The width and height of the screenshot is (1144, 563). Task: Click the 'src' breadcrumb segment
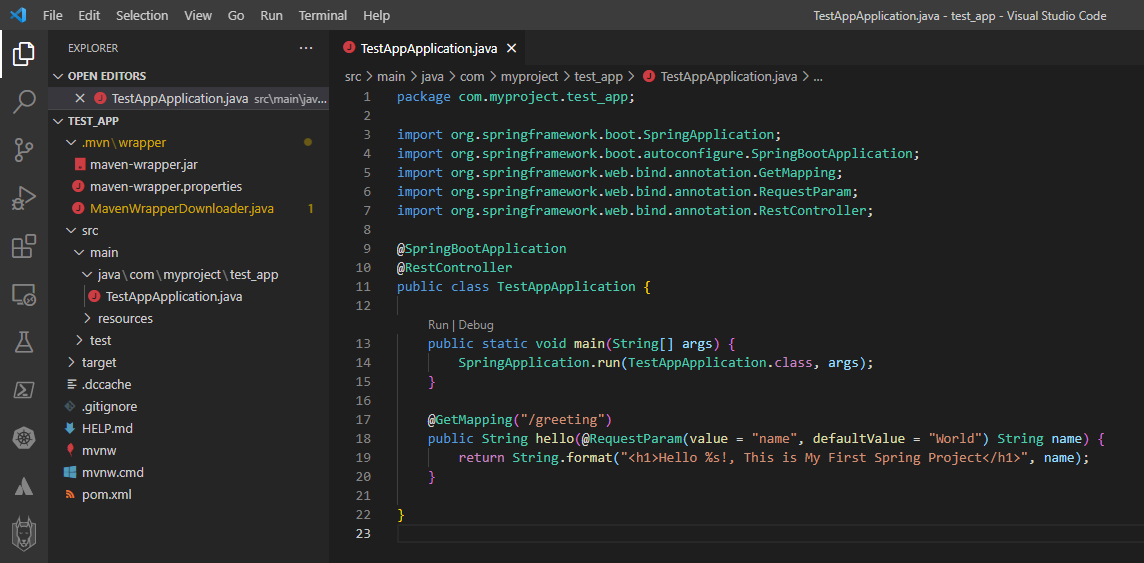click(x=352, y=77)
